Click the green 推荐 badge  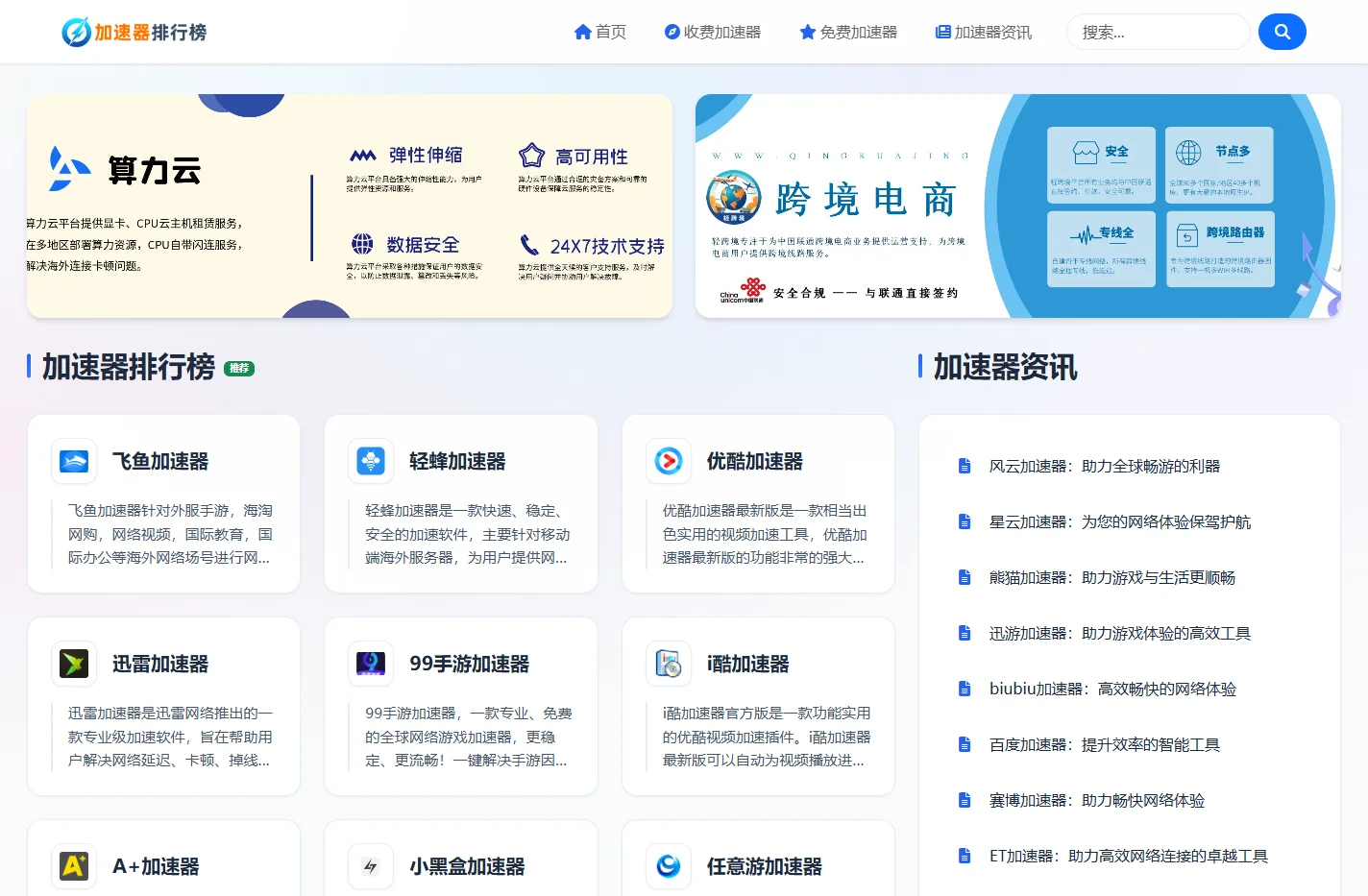pos(239,368)
